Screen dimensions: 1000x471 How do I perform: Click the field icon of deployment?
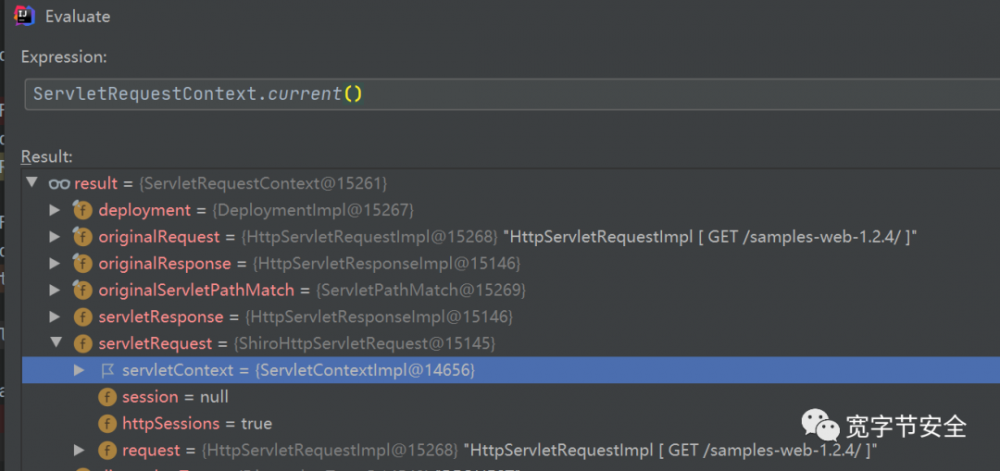tap(82, 209)
